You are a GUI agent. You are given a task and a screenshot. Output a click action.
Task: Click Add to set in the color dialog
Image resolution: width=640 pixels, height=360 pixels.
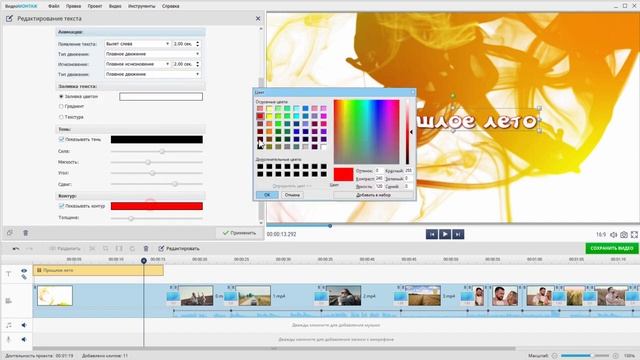point(373,195)
